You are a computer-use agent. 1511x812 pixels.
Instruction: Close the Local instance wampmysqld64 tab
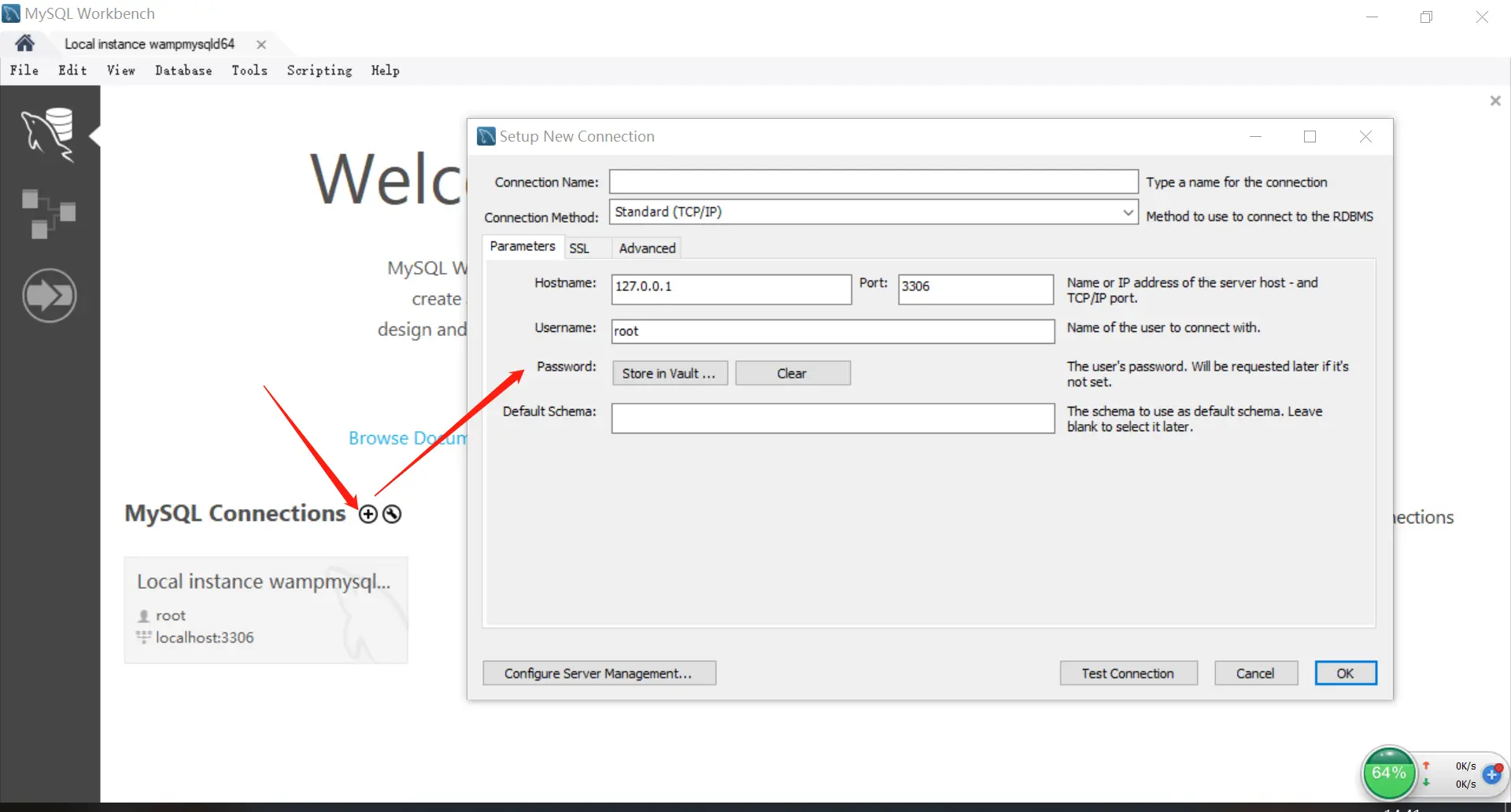coord(261,45)
